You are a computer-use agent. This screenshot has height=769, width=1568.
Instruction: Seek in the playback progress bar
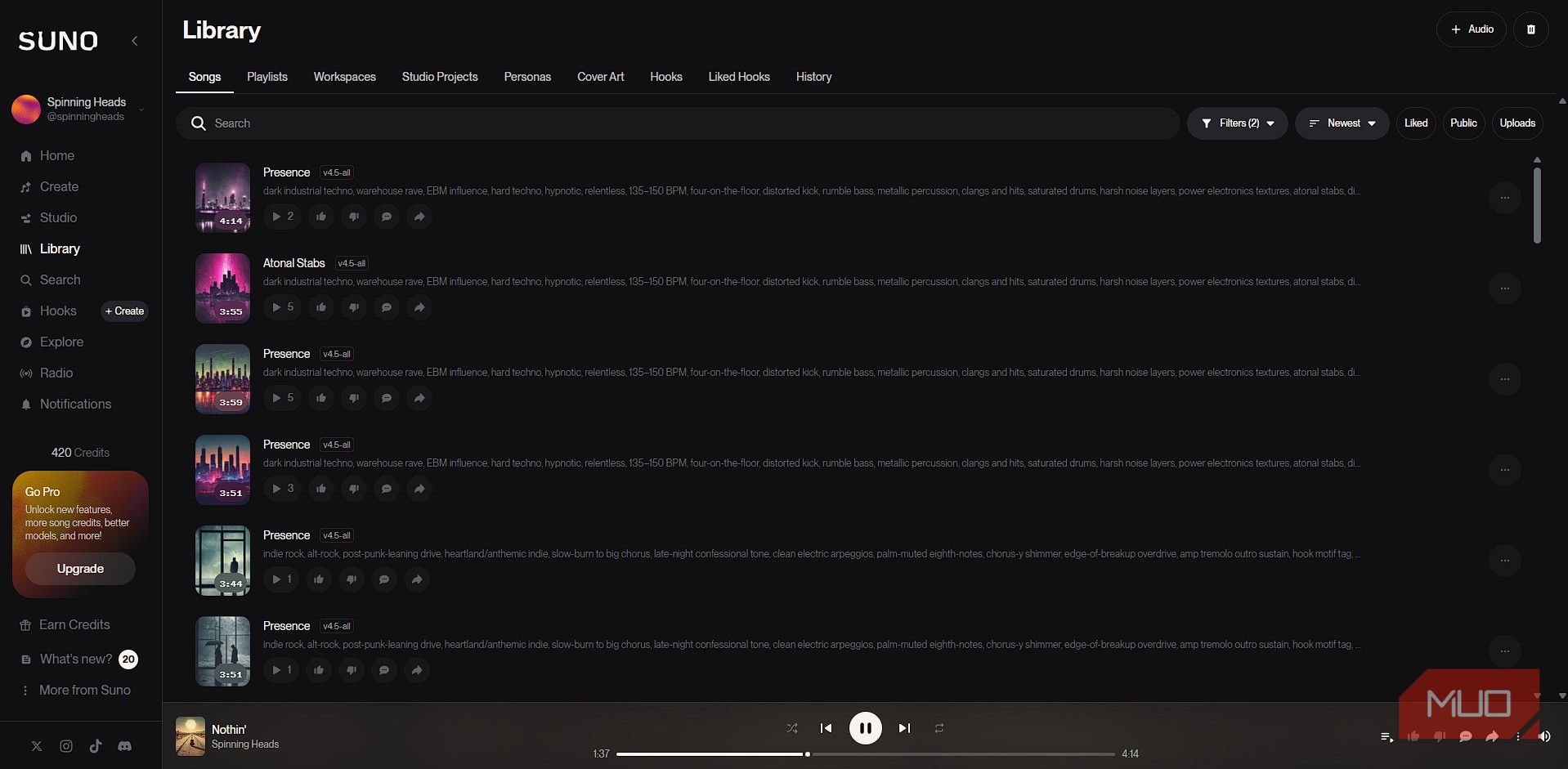(x=865, y=754)
